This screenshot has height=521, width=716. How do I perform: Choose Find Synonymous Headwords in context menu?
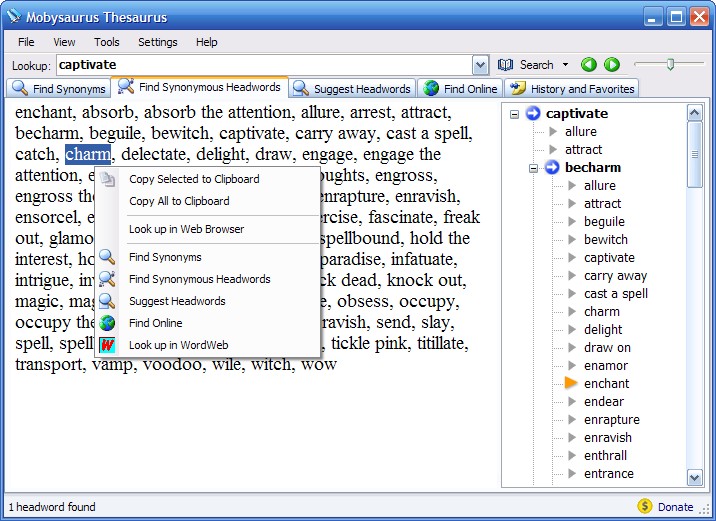(x=207, y=279)
